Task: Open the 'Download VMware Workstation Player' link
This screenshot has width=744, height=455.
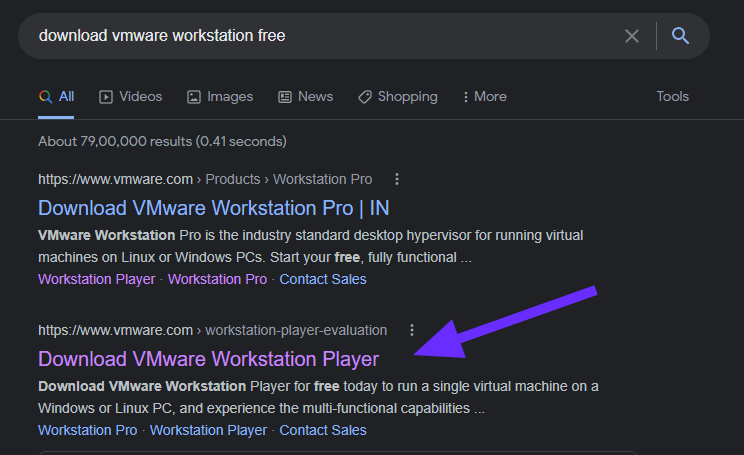Action: tap(208, 359)
